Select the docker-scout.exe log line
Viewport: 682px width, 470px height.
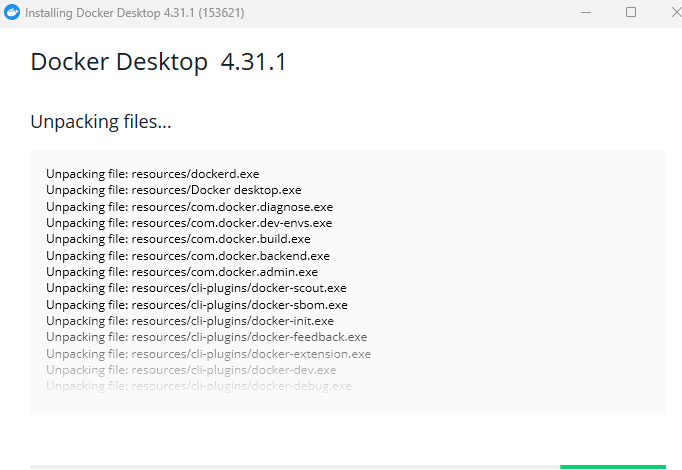(x=196, y=288)
